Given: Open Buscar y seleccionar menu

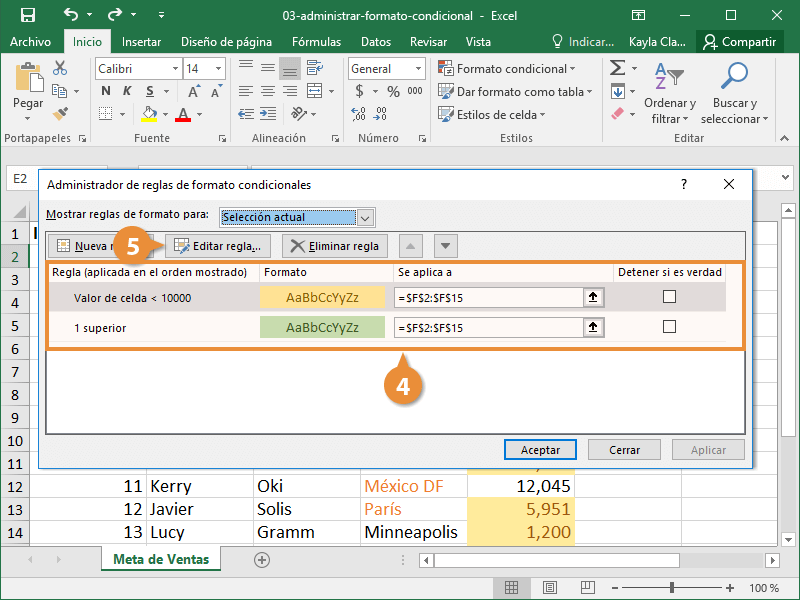Looking at the screenshot, I should coord(734,93).
